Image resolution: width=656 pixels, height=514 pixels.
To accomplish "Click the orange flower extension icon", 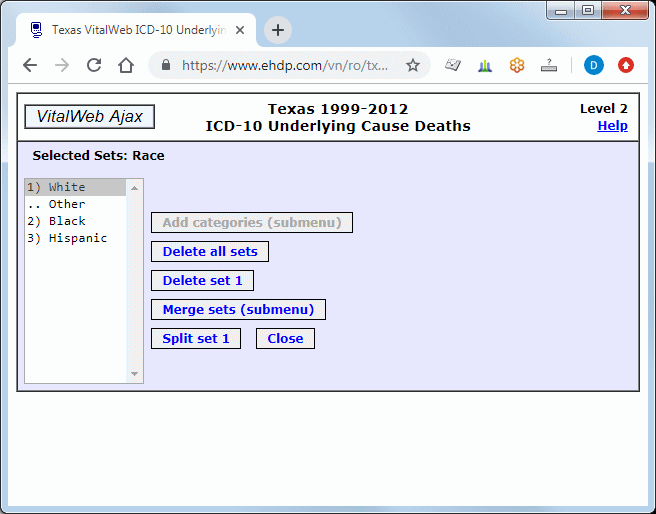I will point(517,66).
